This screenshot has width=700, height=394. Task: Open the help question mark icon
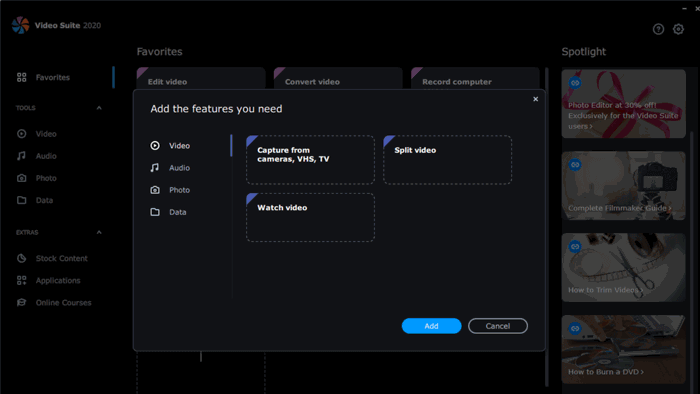658,29
